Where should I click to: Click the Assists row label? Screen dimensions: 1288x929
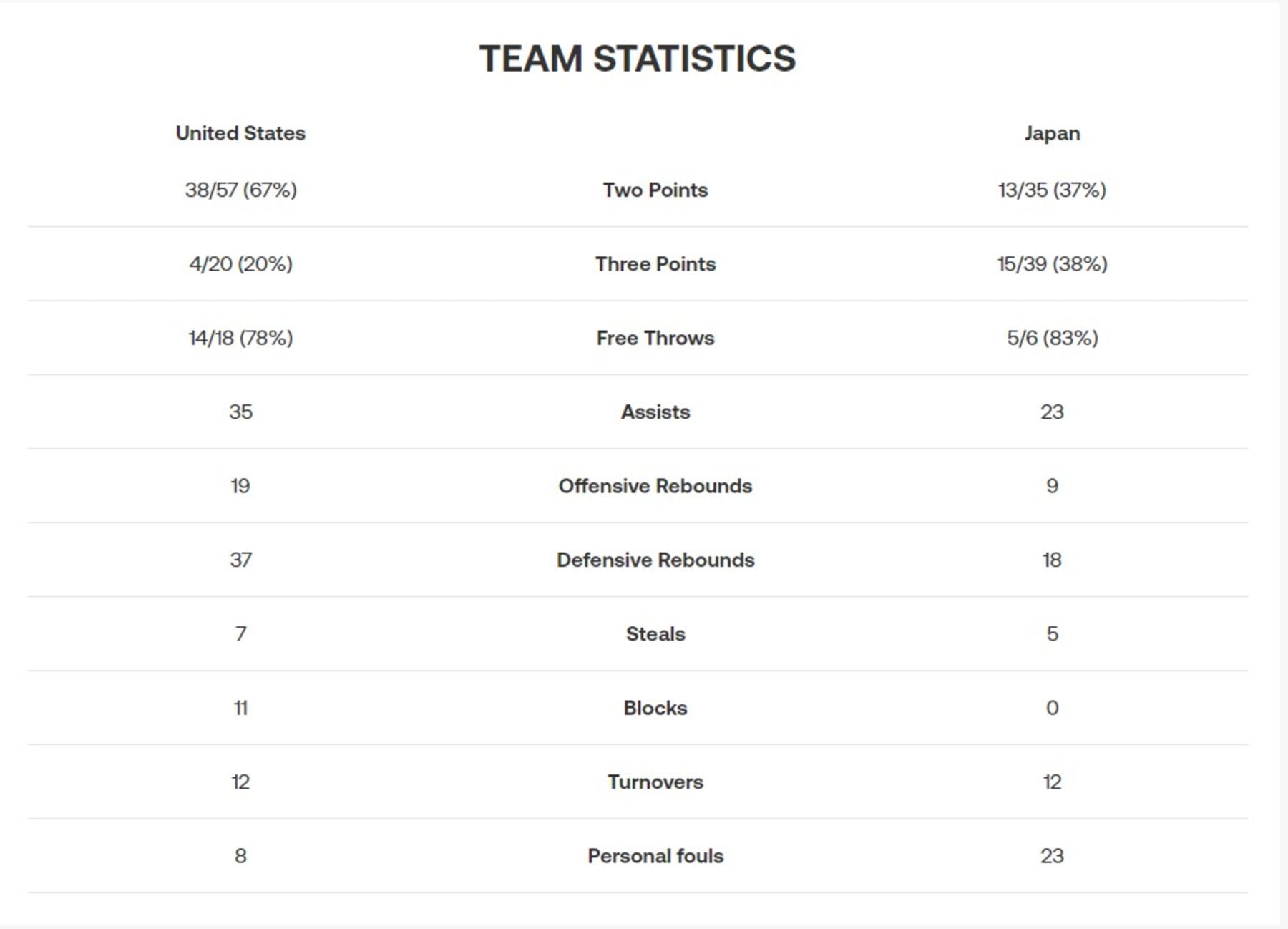tap(655, 412)
